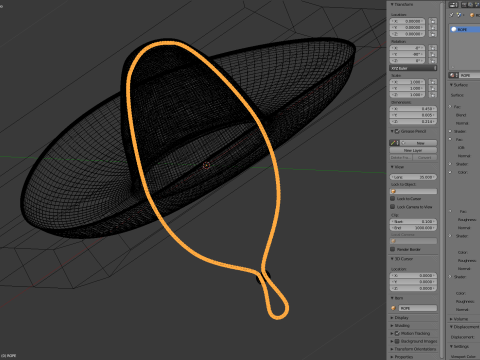This screenshot has height=360, width=480.
Task: Open the render layers properties tab icon
Action: [x=470, y=5]
